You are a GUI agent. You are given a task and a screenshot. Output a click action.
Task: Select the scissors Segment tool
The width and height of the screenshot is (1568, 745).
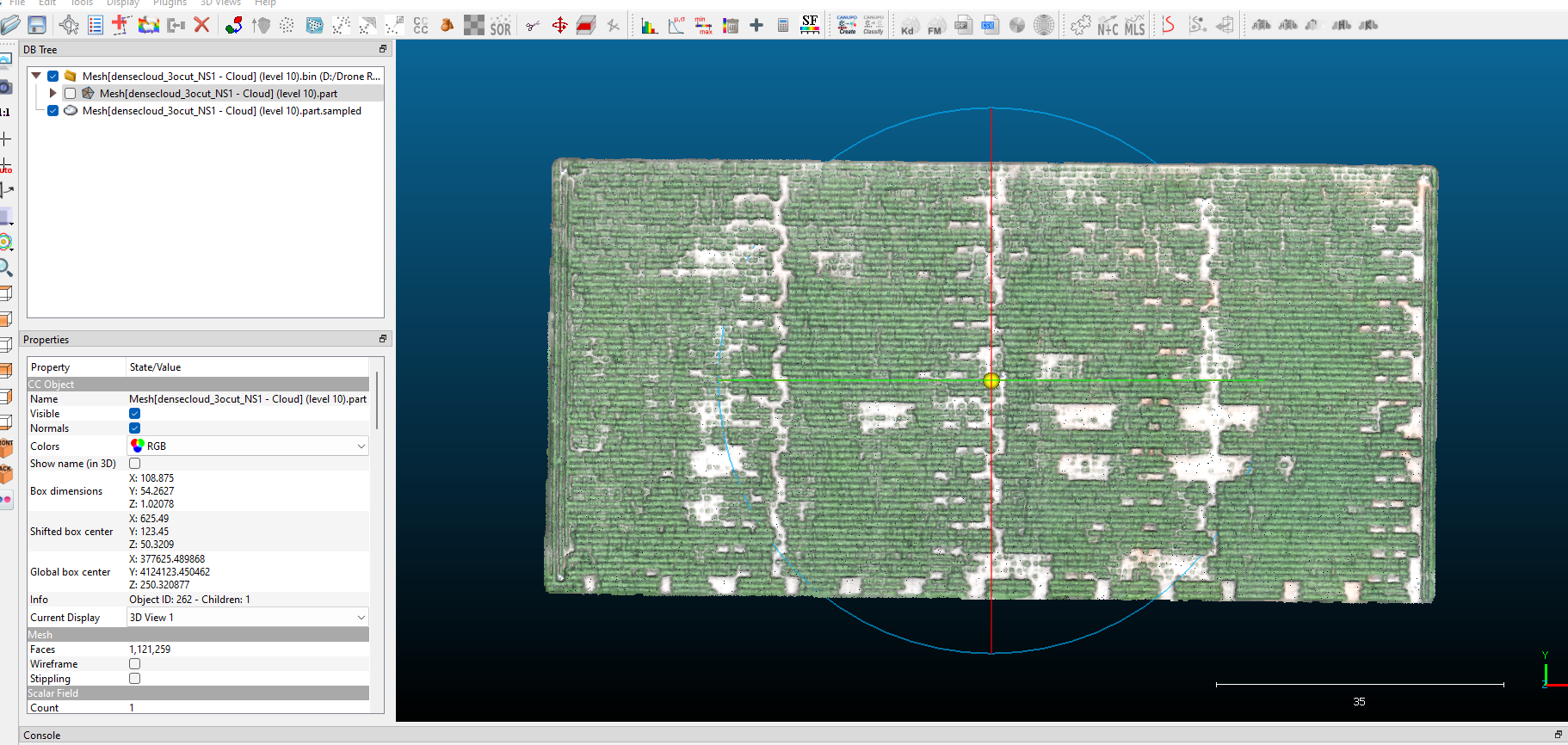[x=533, y=25]
